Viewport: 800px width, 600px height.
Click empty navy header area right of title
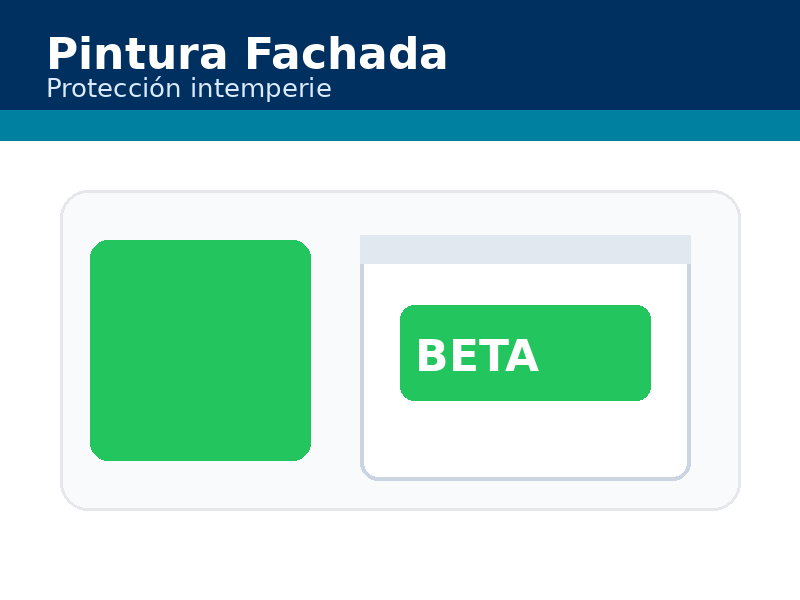(620, 55)
